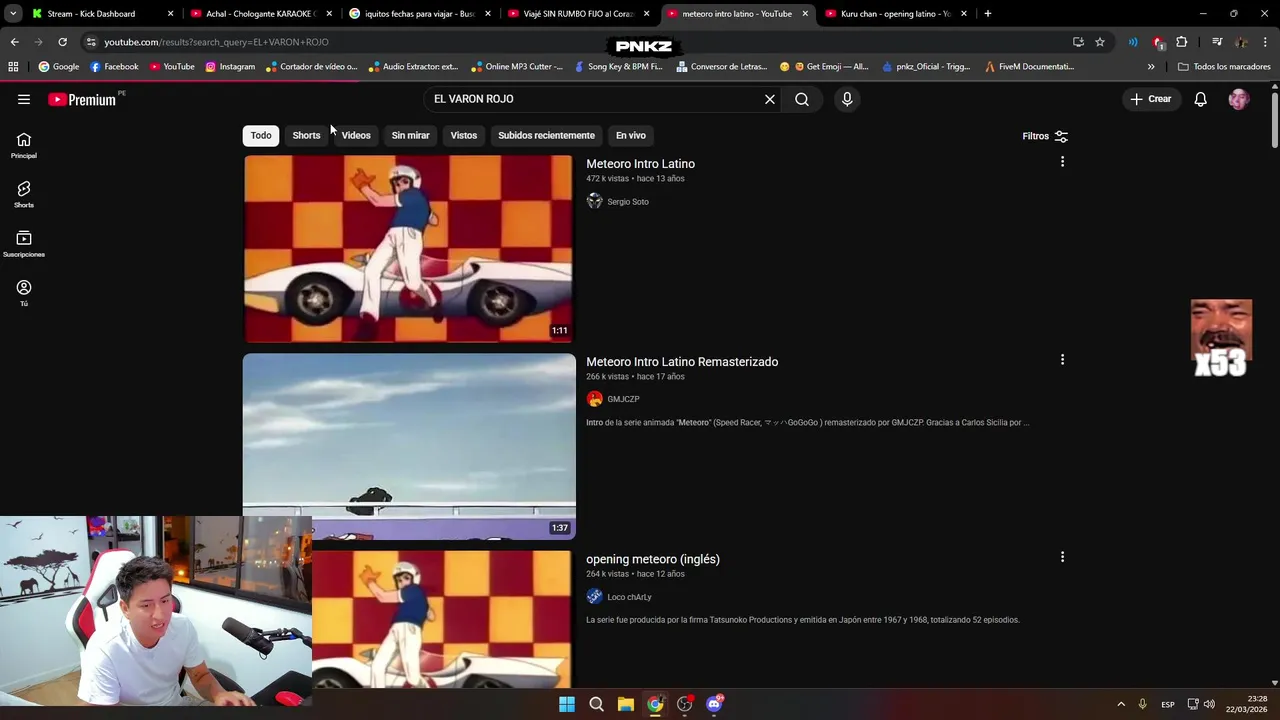Select the Subidos recientemente chip

click(x=546, y=135)
